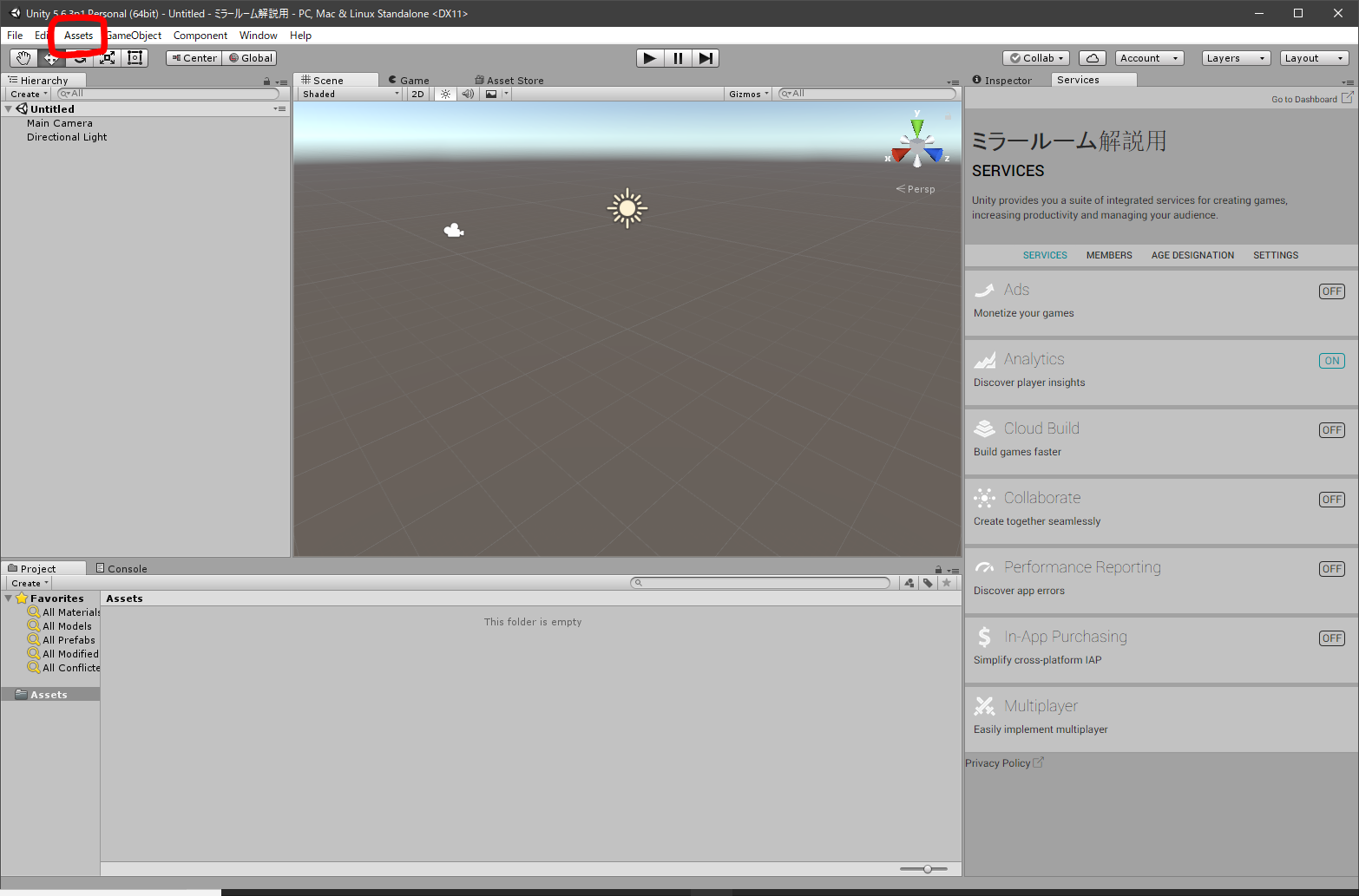This screenshot has width=1359, height=896.
Task: Select the Rect Transform tool
Action: (135, 58)
